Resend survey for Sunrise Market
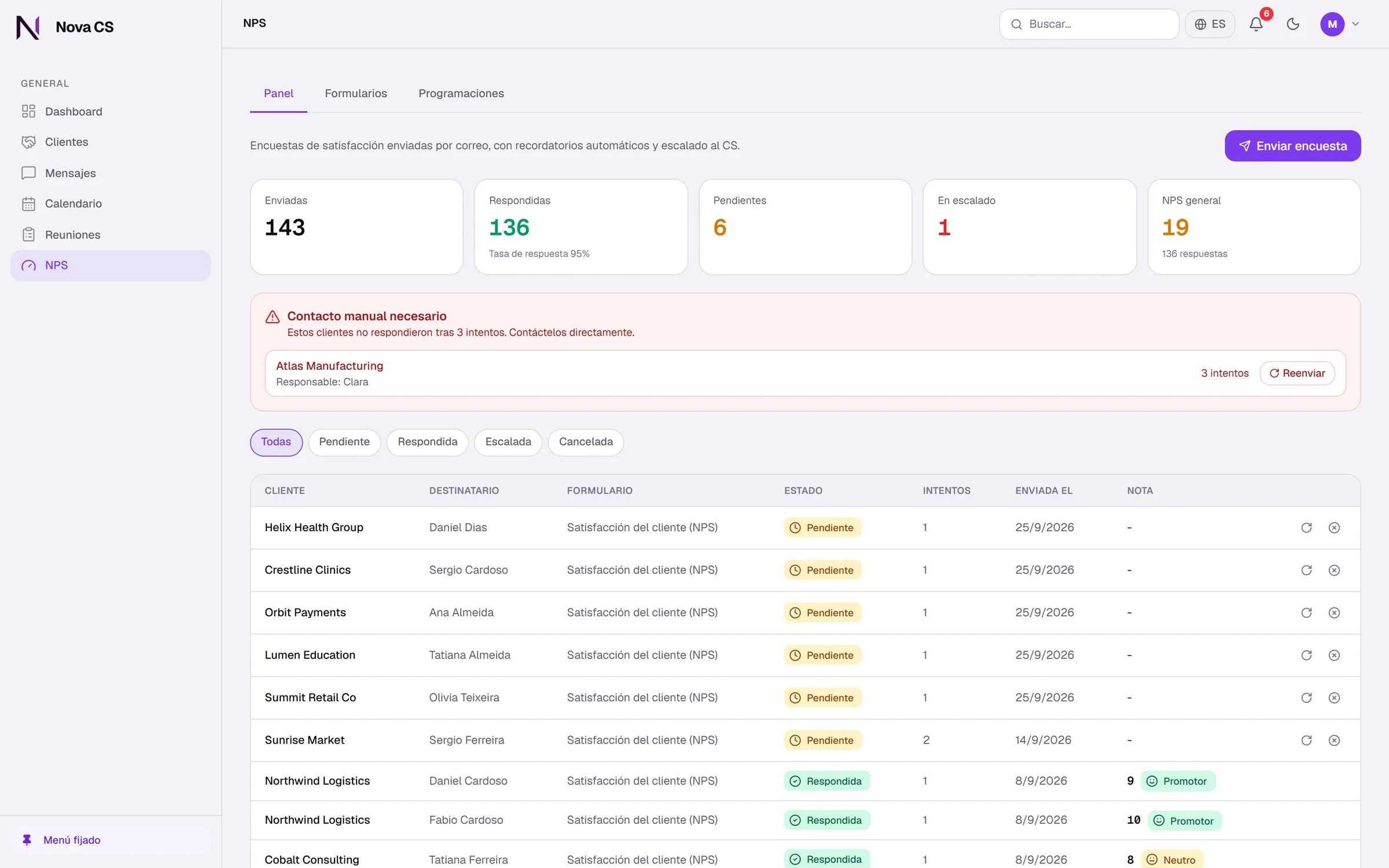1389x868 pixels. point(1306,740)
